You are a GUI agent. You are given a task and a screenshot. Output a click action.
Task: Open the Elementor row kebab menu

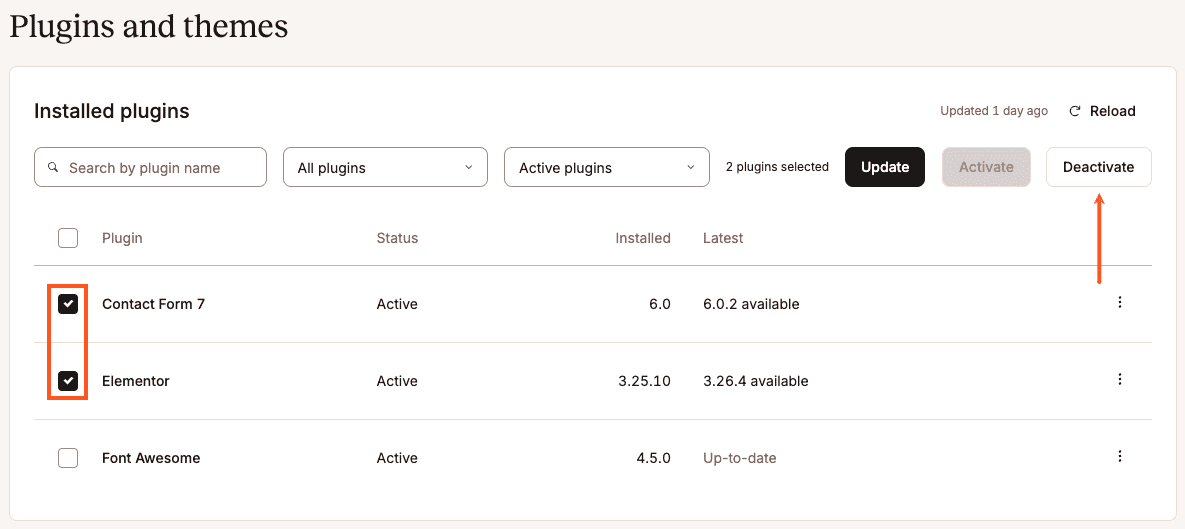click(x=1120, y=379)
